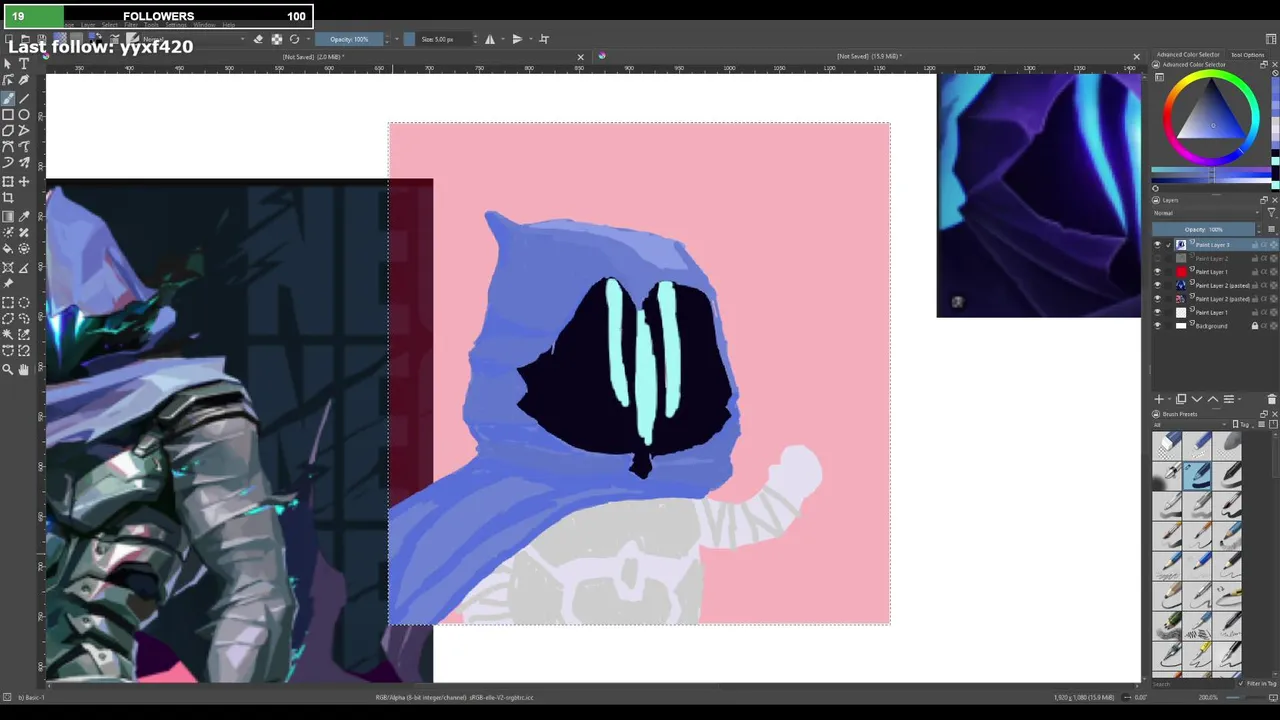Toggle horizontal mirror mode
The image size is (1280, 720).
point(489,39)
